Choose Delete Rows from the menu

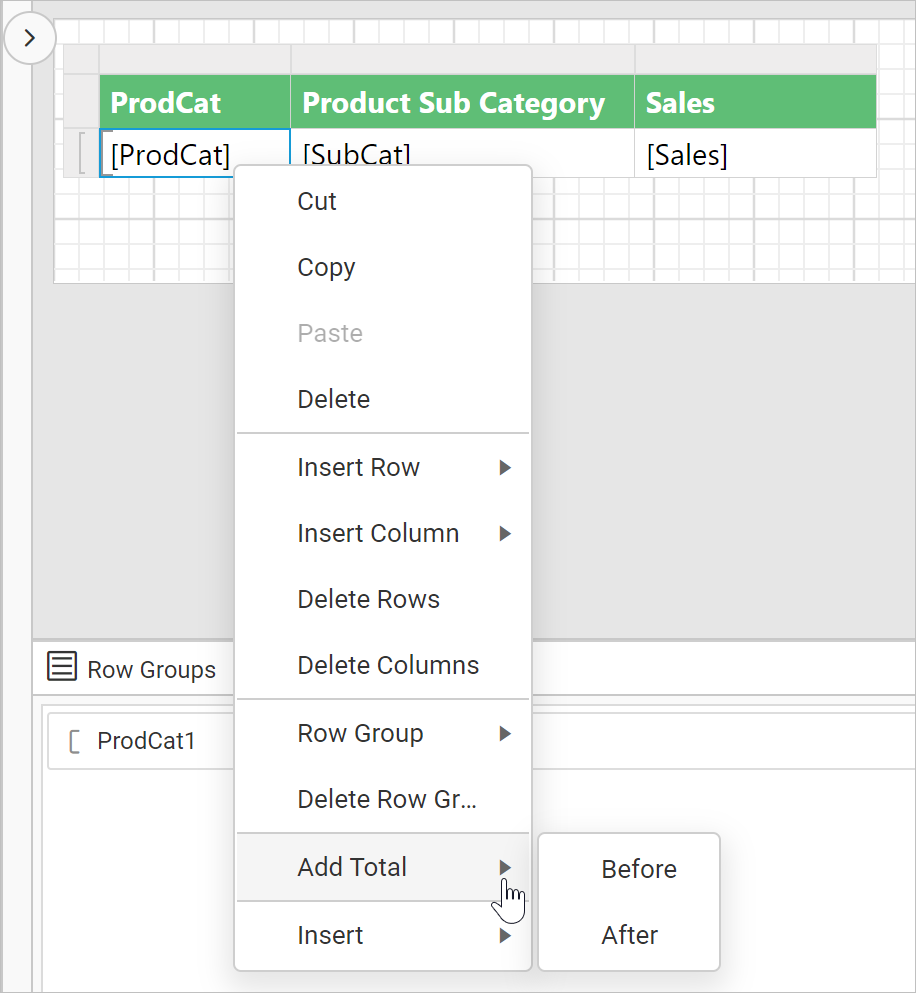368,599
